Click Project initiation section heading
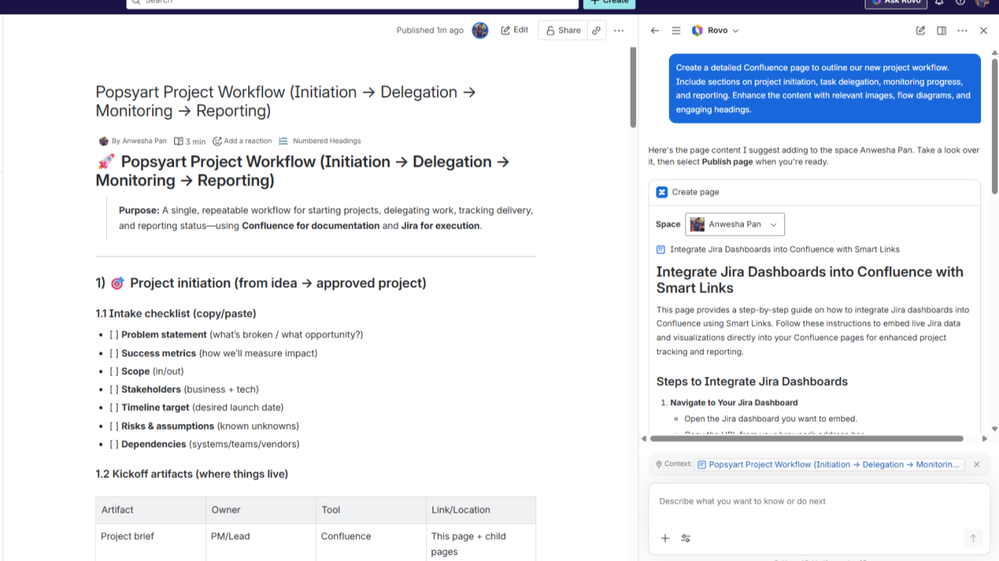 tap(261, 283)
